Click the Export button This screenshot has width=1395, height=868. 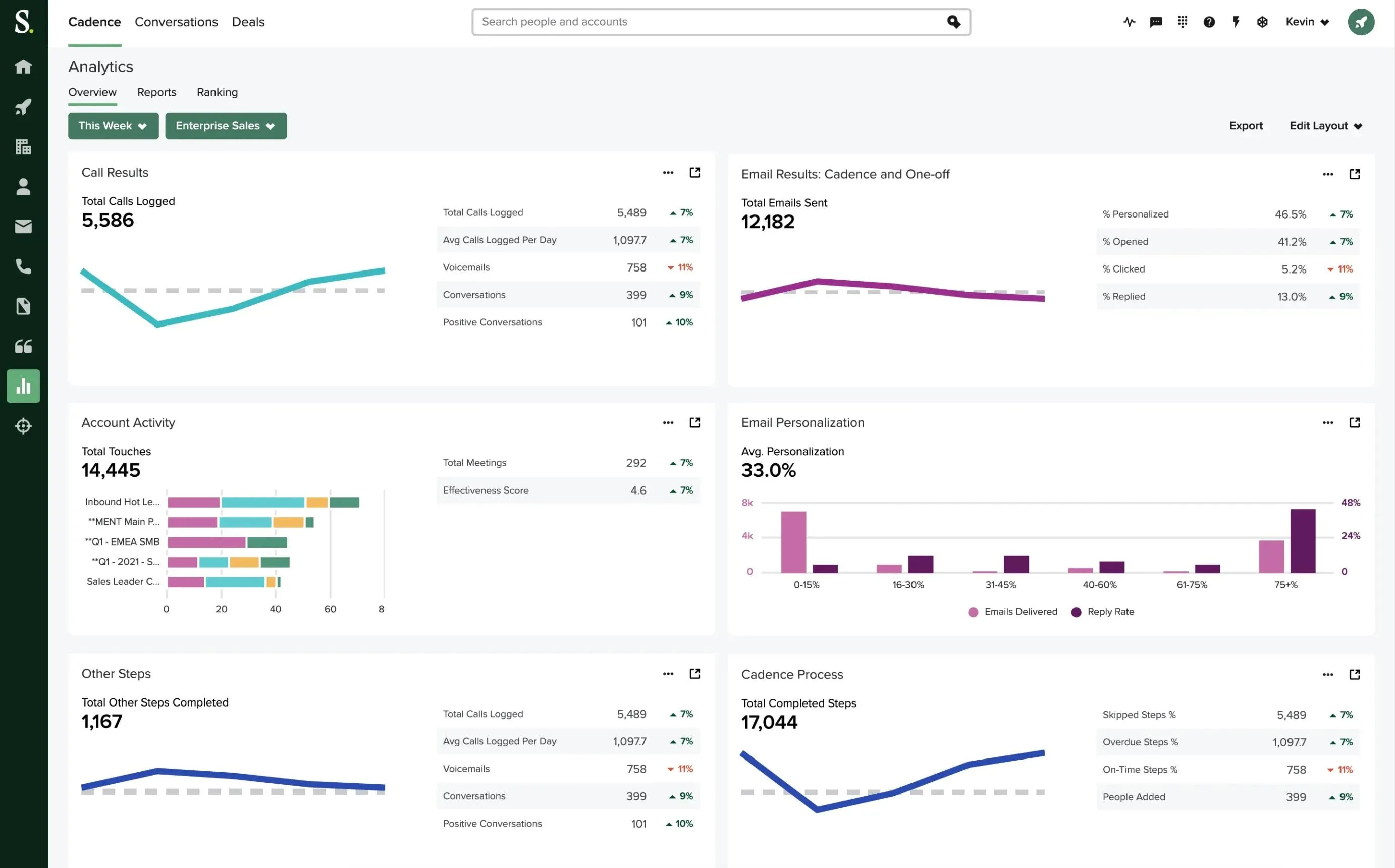pyautogui.click(x=1246, y=126)
